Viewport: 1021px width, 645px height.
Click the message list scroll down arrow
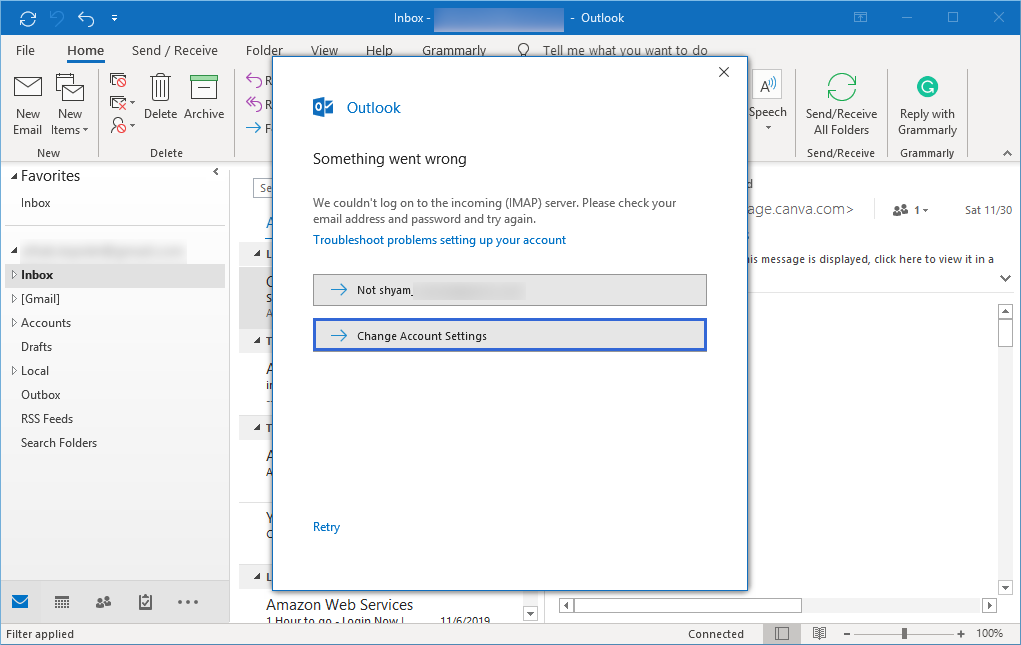pos(530,613)
